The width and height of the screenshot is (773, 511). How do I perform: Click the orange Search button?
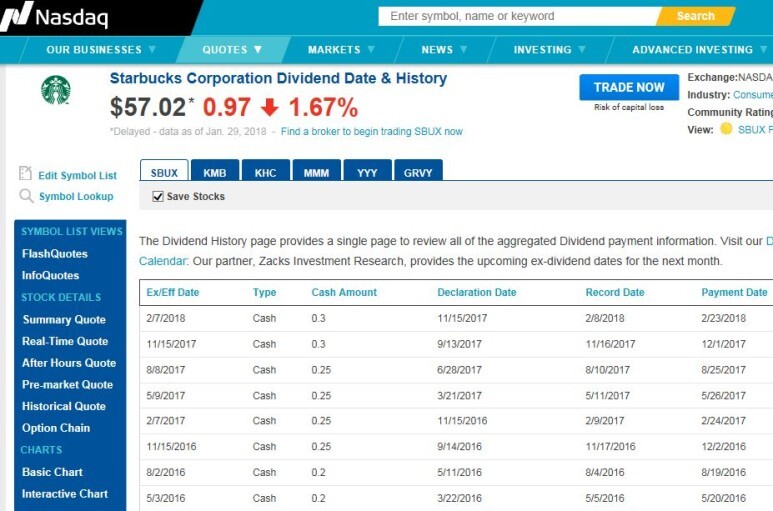point(695,16)
